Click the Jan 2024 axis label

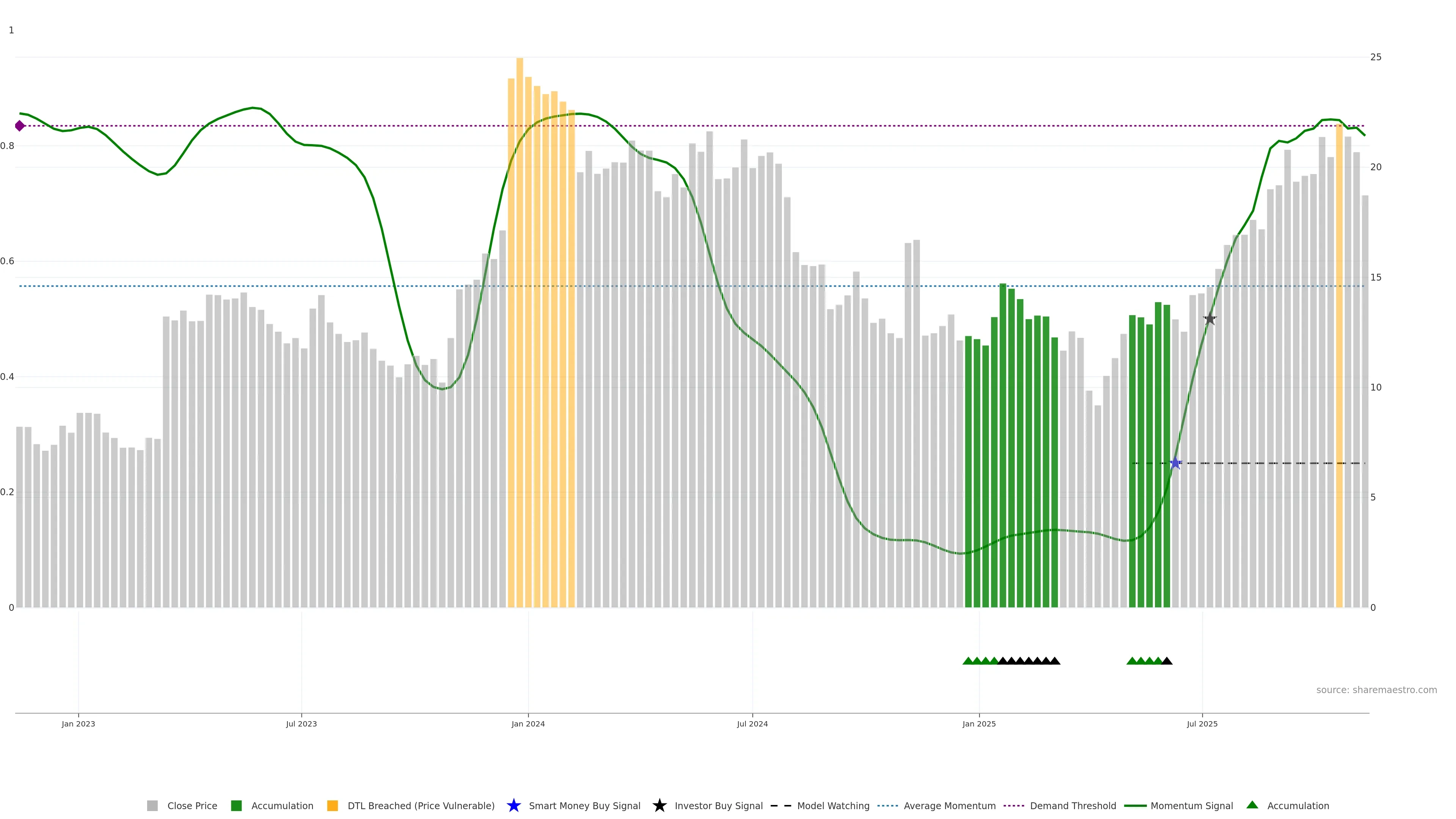point(528,723)
